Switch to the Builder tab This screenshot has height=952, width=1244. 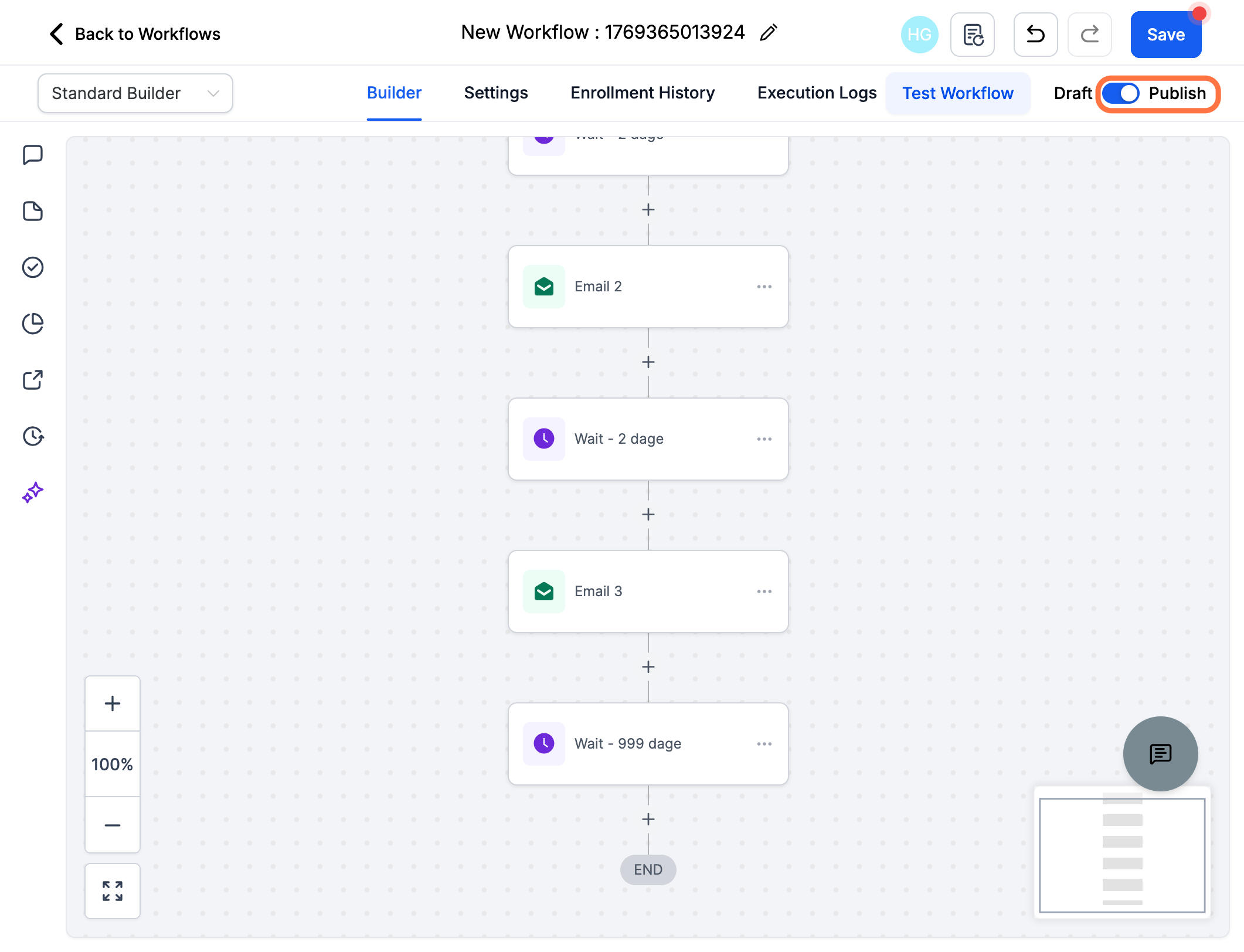click(394, 93)
